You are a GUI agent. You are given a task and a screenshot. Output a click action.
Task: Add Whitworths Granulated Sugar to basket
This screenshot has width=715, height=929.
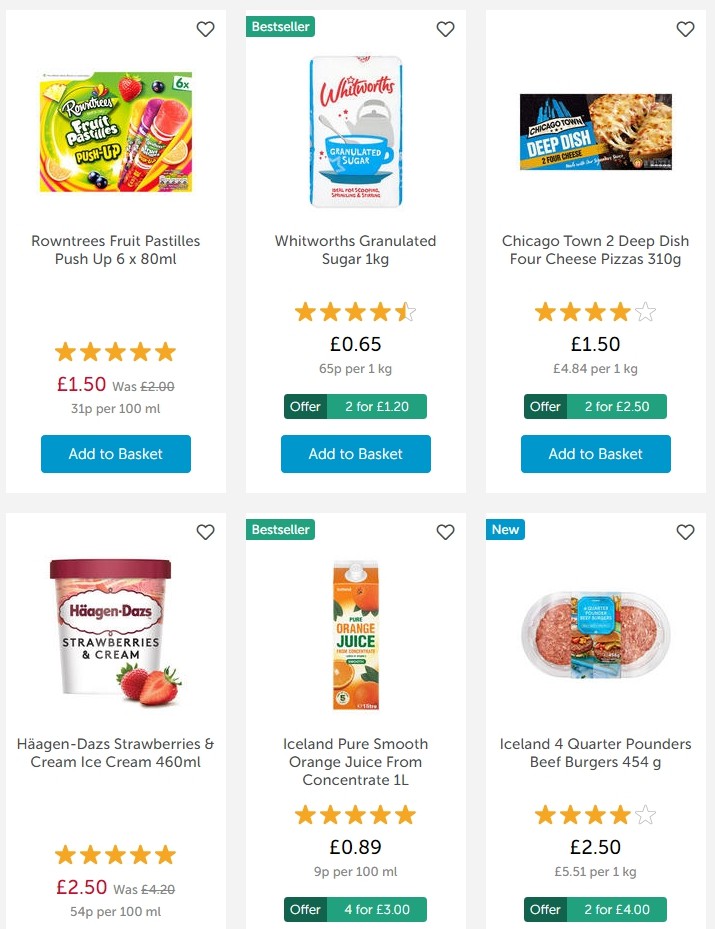click(355, 454)
